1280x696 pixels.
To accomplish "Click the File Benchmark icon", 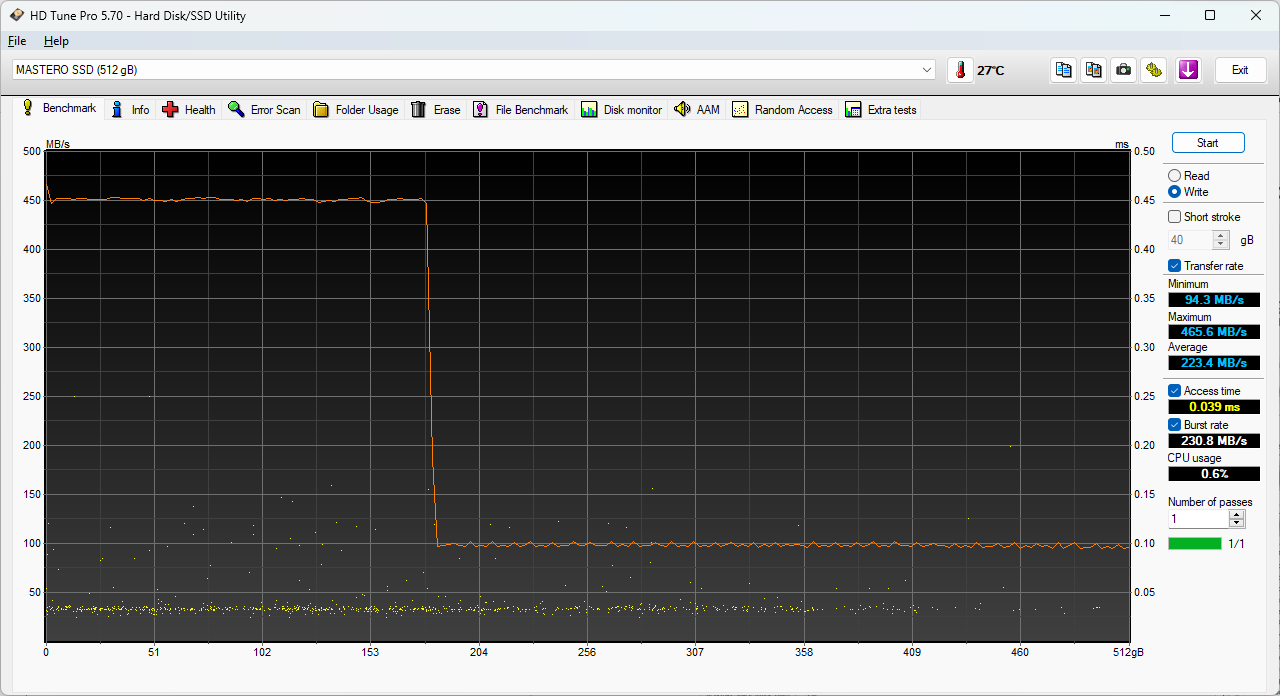I will [x=481, y=110].
